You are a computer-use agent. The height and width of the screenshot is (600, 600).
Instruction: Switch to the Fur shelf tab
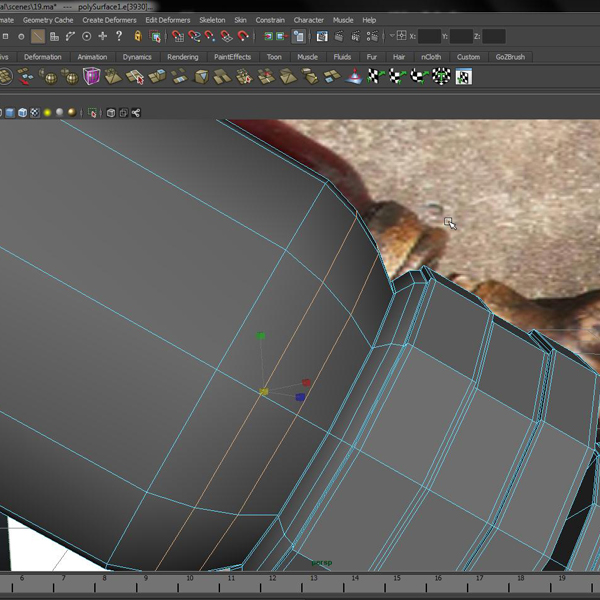coord(372,57)
